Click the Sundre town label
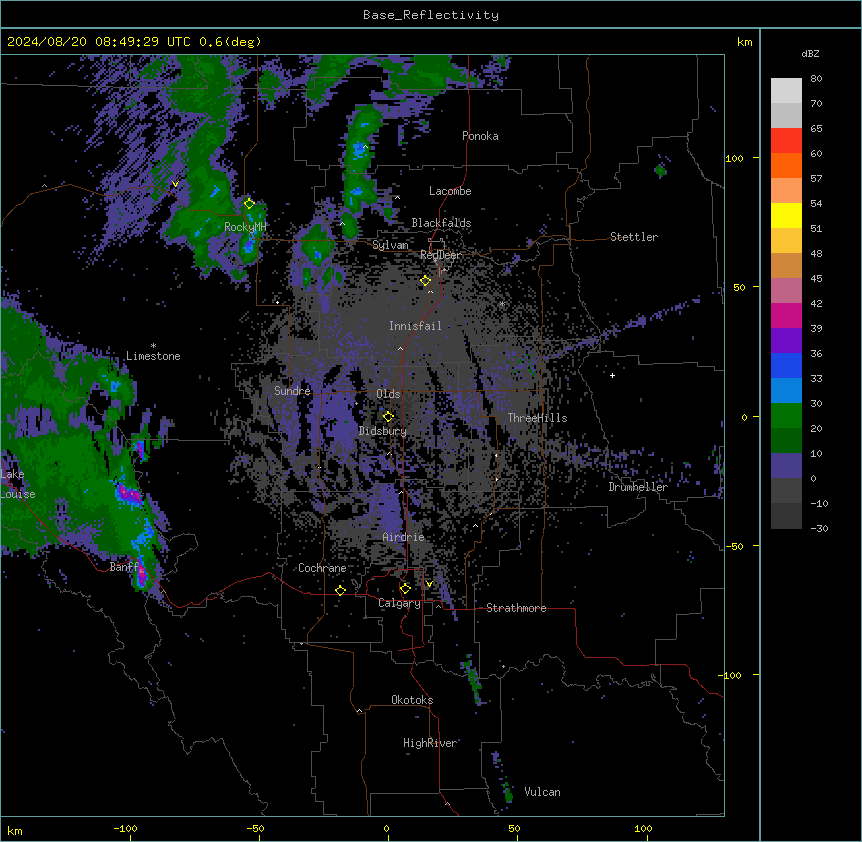The width and height of the screenshot is (862, 842). [x=292, y=391]
